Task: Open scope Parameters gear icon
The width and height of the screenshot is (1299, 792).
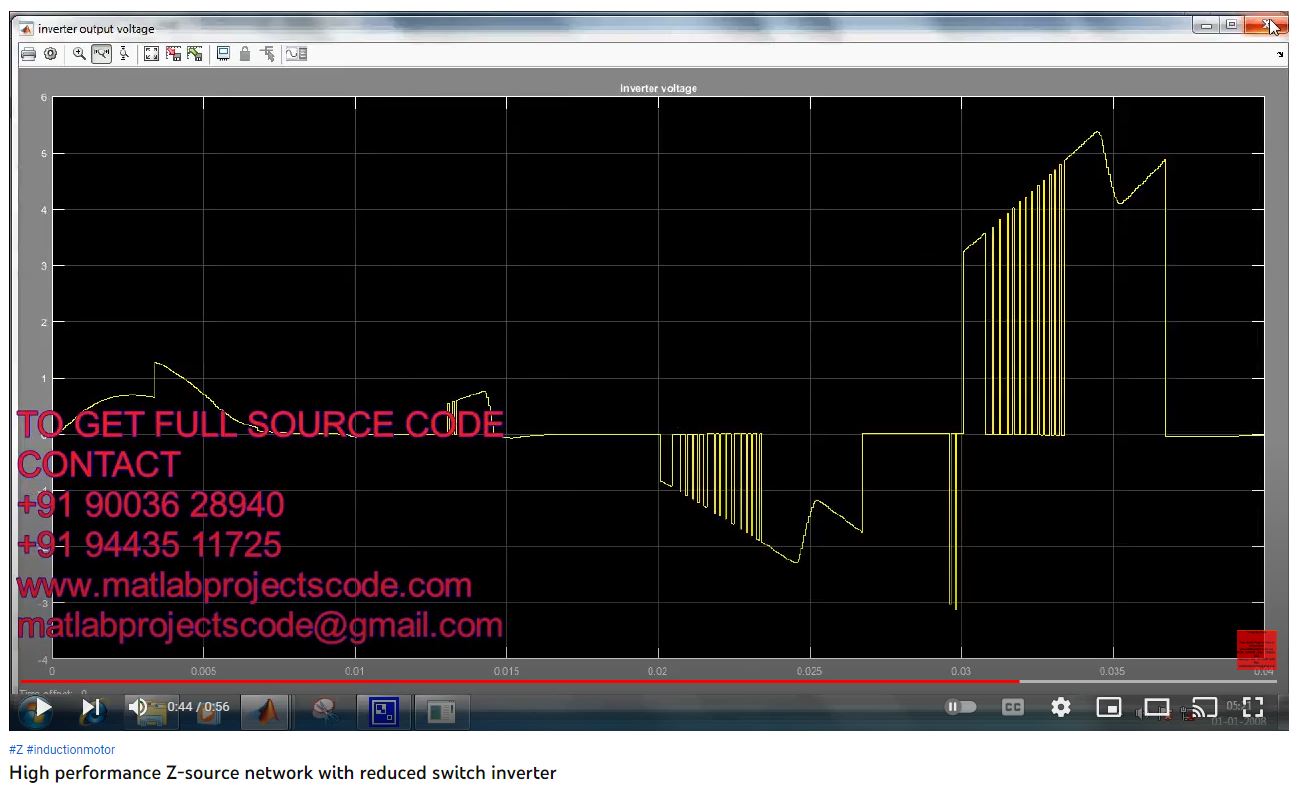Action: pos(50,54)
